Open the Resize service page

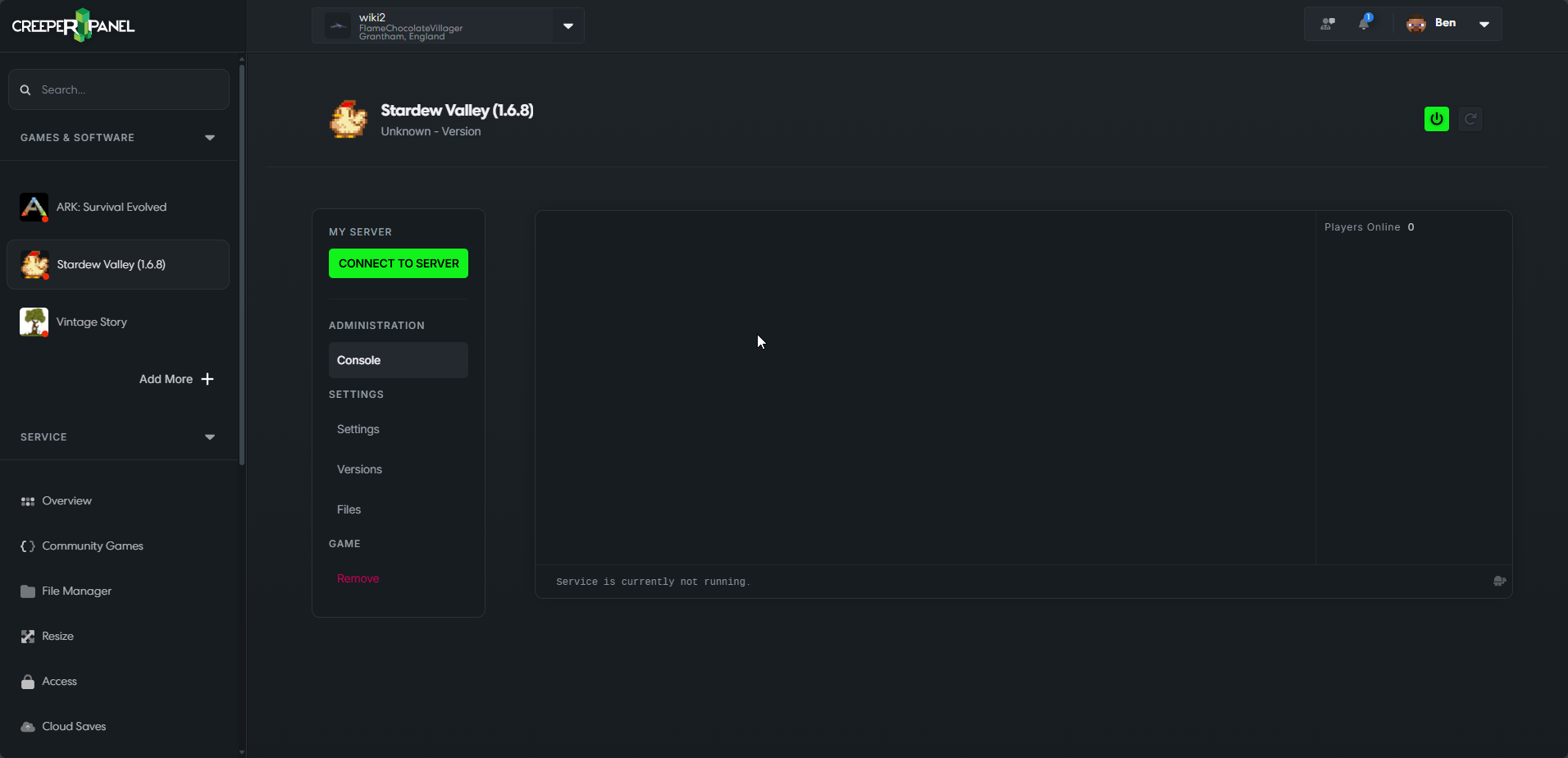(x=57, y=637)
